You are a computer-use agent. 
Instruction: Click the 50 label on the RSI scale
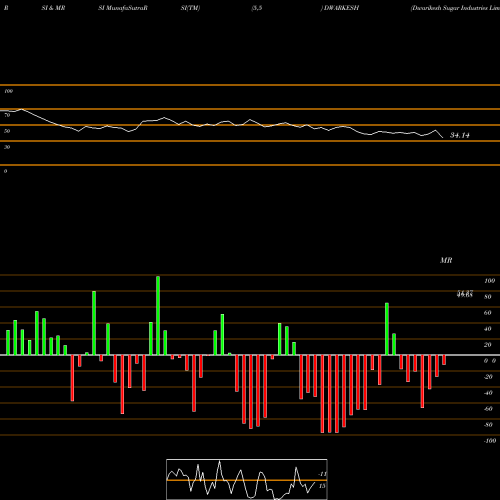point(7,131)
